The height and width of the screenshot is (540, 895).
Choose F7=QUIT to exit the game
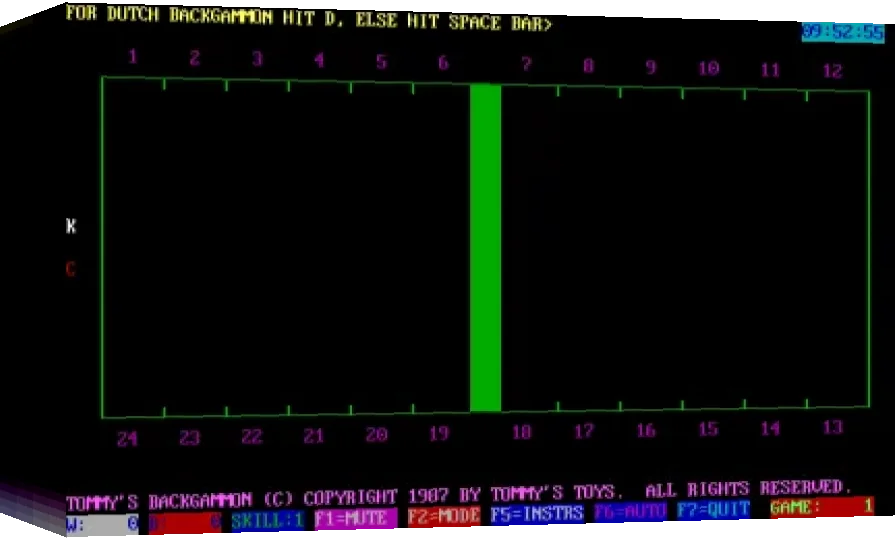[713, 509]
